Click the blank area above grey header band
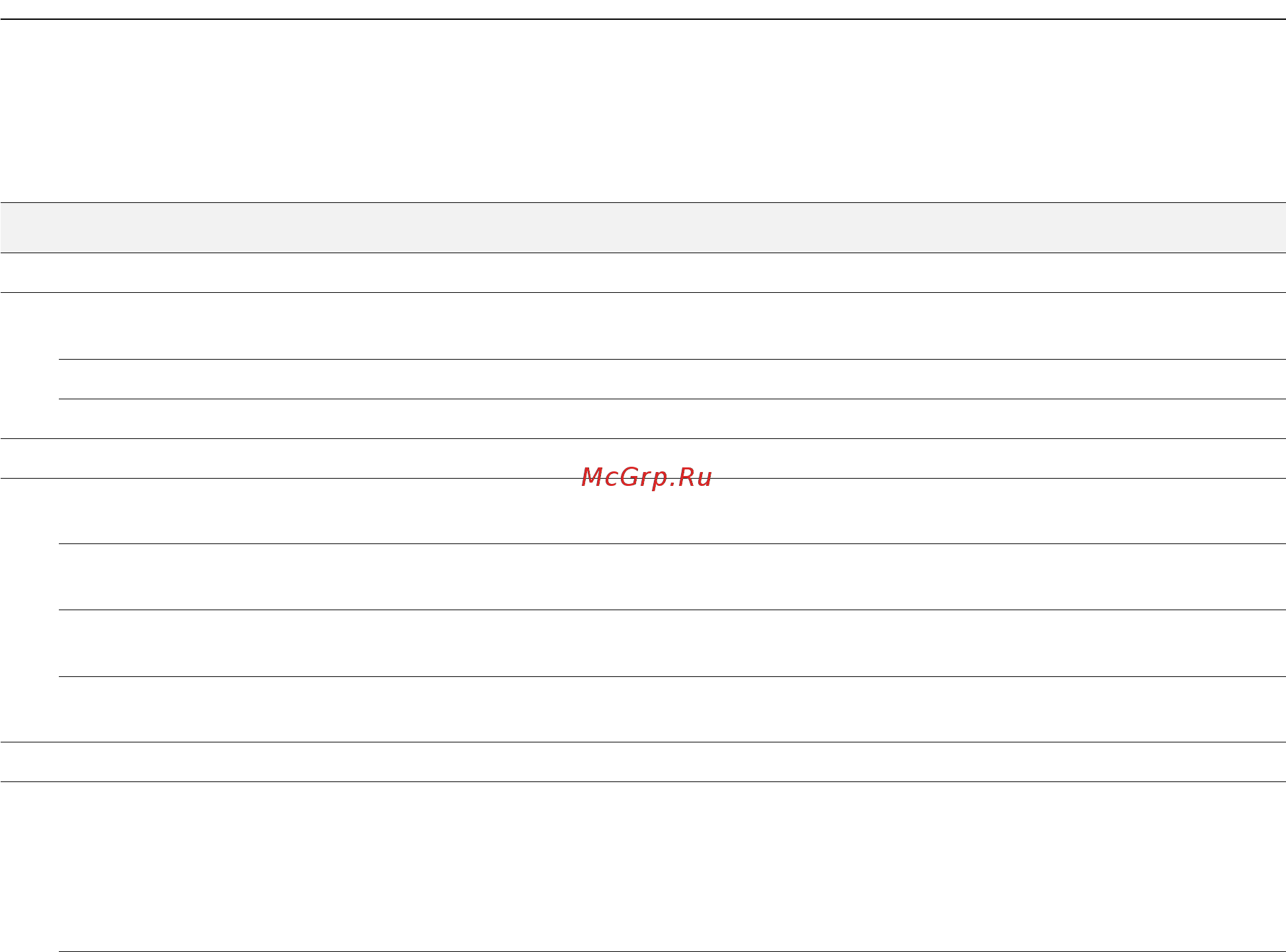 point(643,111)
